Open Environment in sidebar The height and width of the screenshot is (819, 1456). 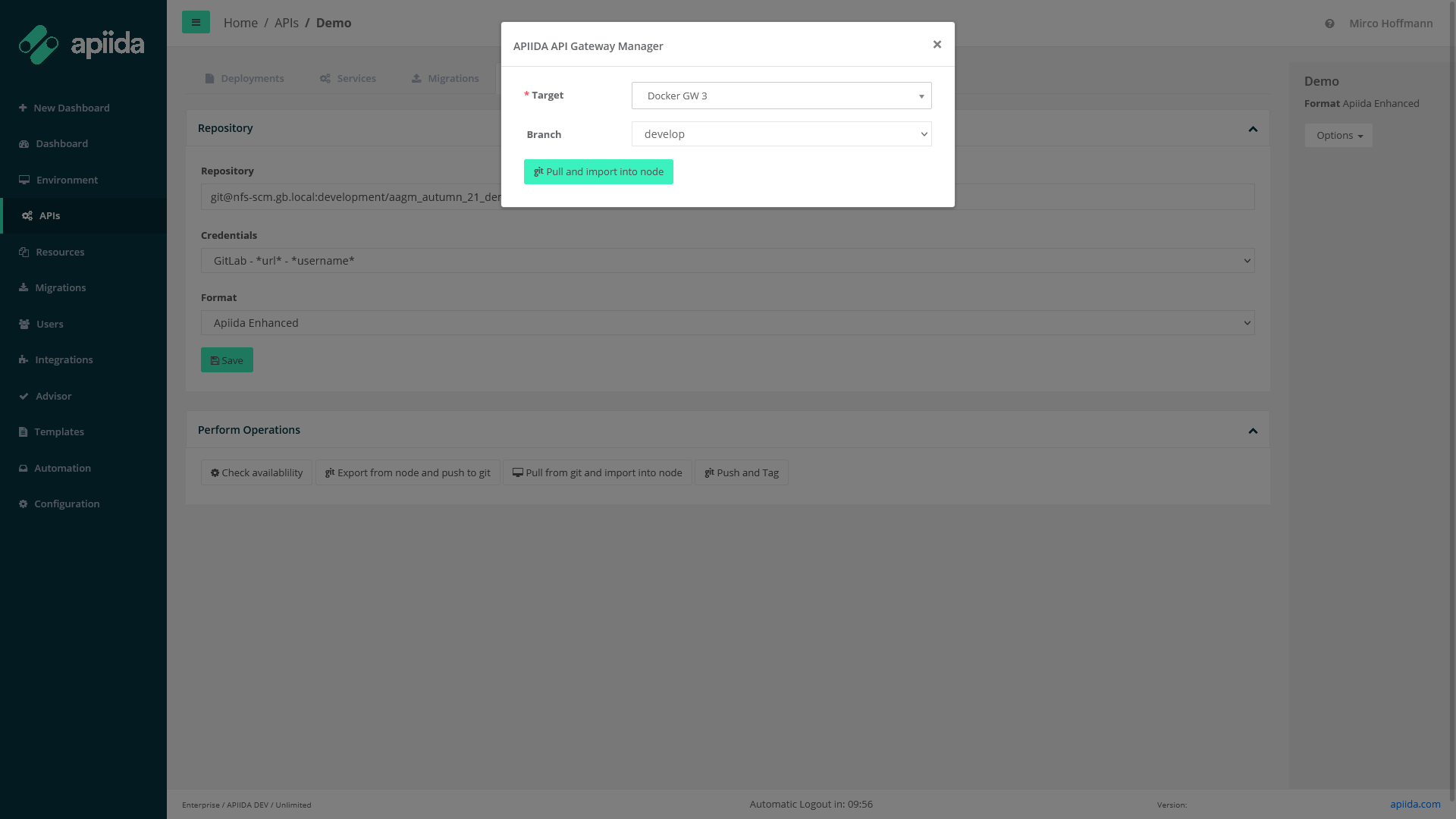point(83,180)
